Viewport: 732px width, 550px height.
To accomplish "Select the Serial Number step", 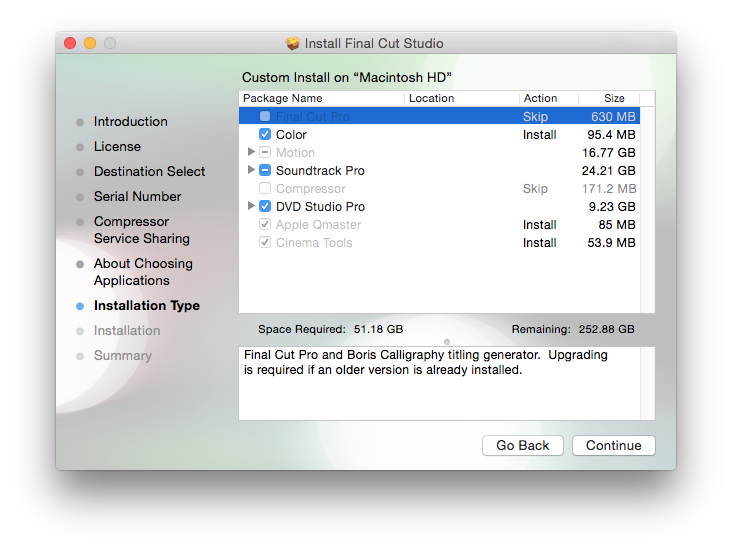I will (x=137, y=197).
